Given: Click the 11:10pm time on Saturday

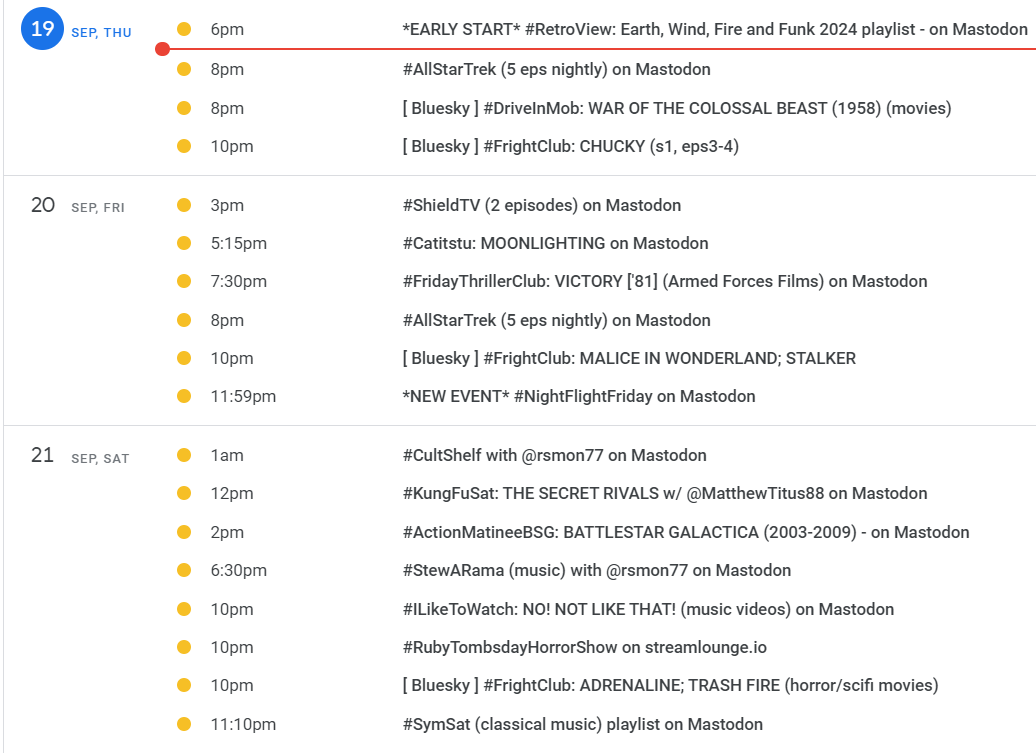Looking at the screenshot, I should (243, 725).
